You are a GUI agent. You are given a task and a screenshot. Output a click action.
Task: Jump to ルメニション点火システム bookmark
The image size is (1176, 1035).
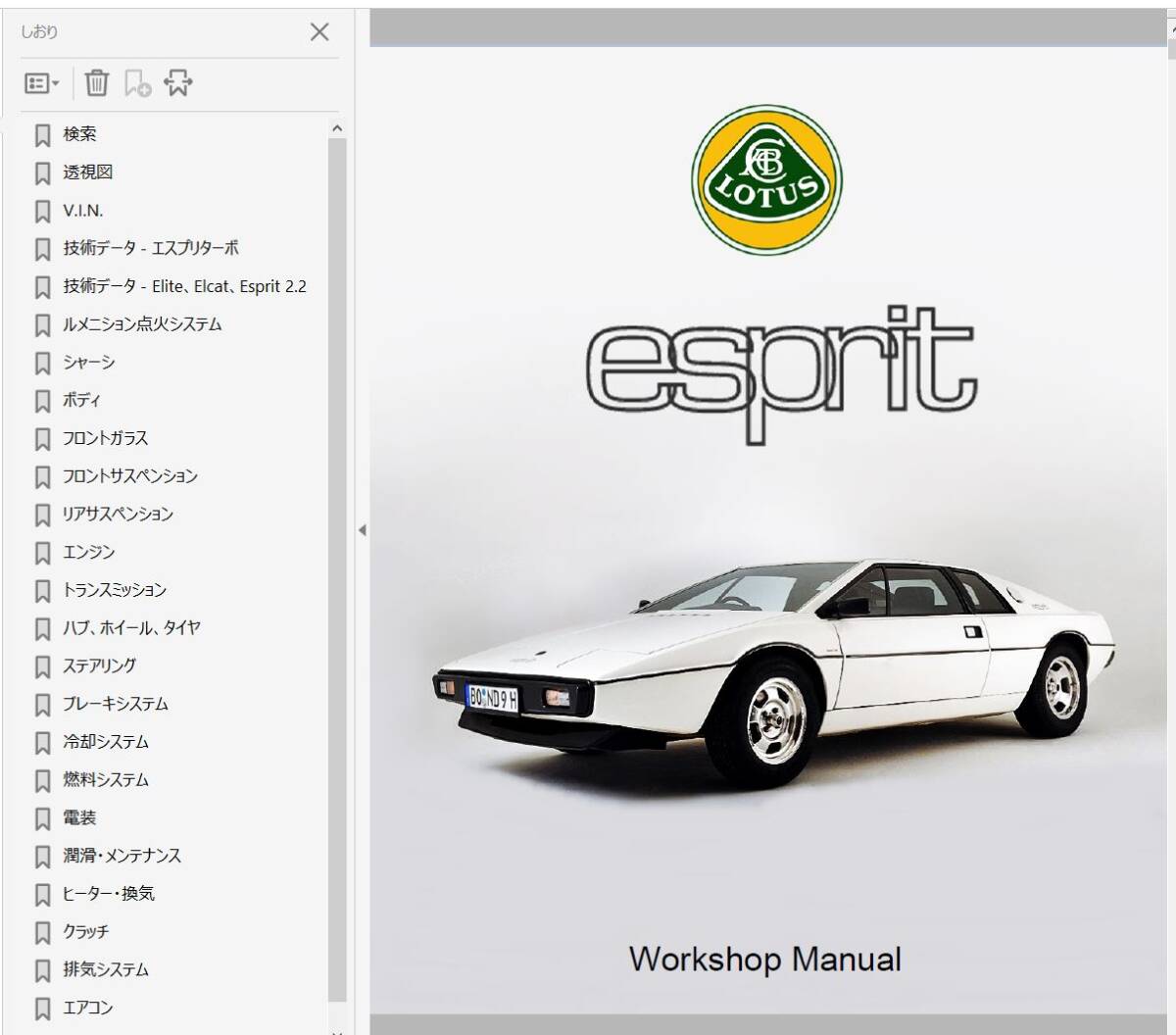pyautogui.click(x=142, y=324)
